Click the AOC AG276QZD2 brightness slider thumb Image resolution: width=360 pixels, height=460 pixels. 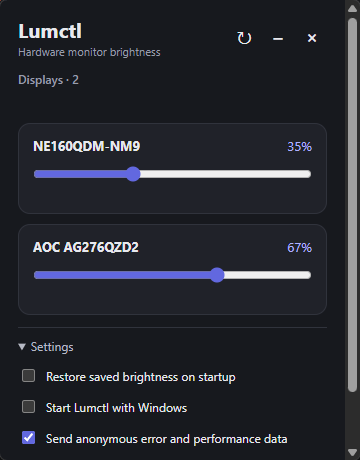(217, 275)
